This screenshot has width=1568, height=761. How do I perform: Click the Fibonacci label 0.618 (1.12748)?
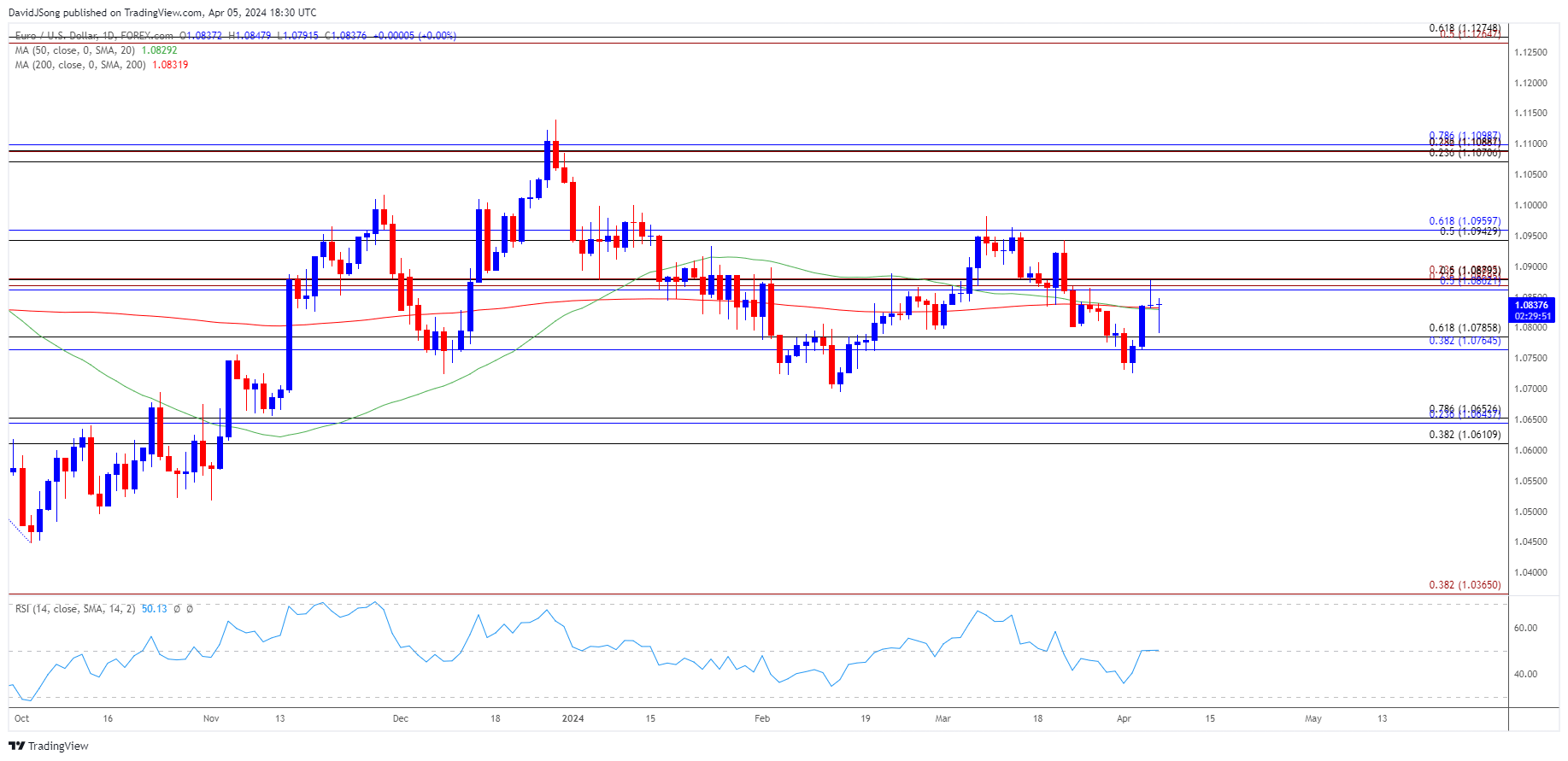(x=1465, y=28)
